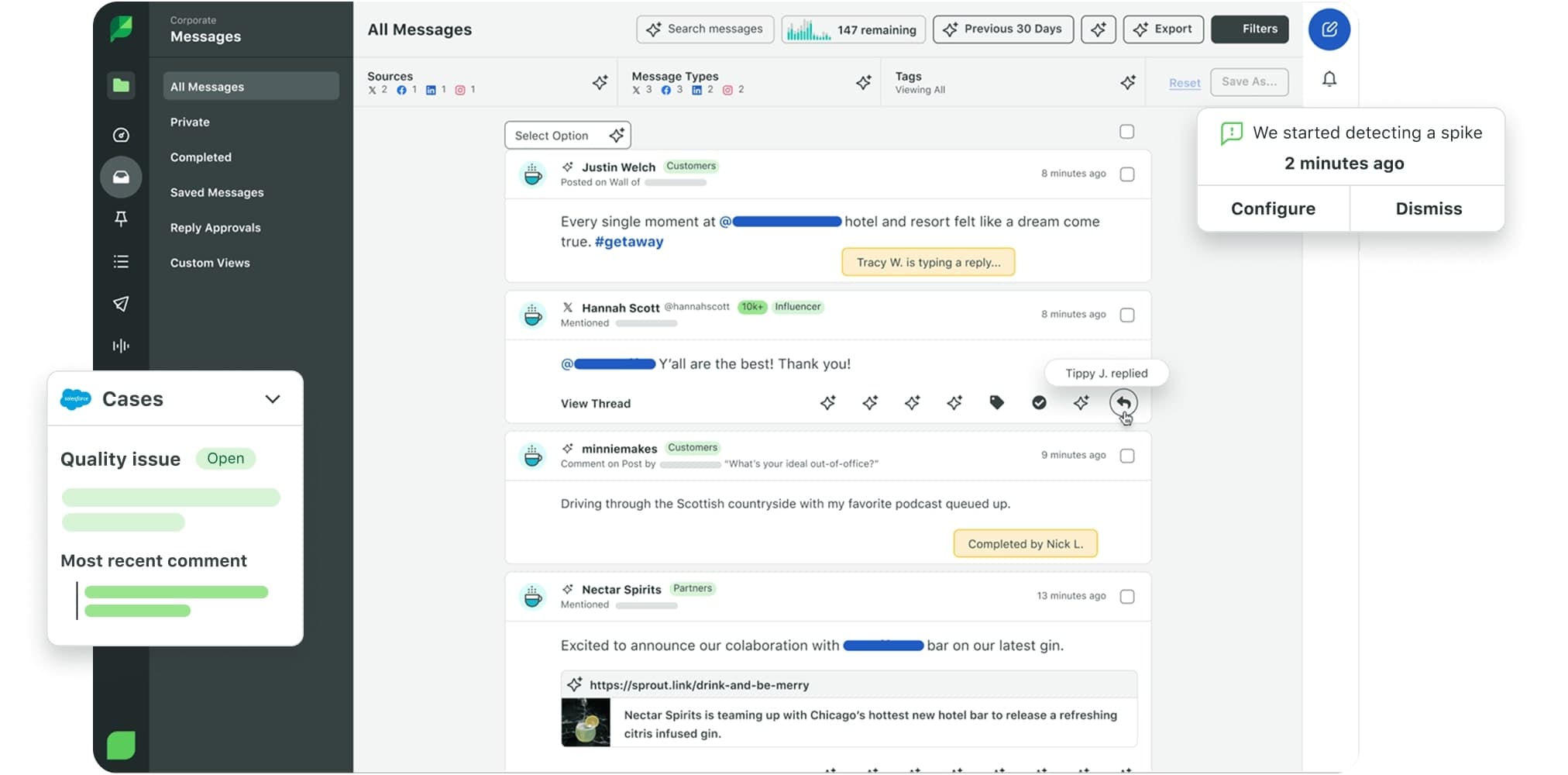Mark Hannah Scott's message complete with checkmark icon
Viewport: 1568px width, 775px height.
pos(1039,402)
